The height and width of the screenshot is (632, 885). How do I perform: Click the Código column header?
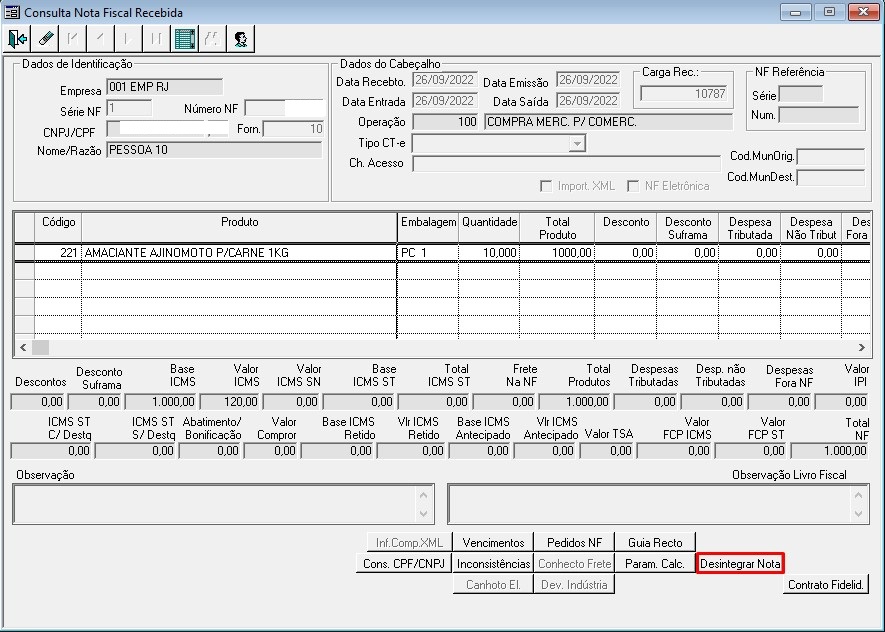(x=58, y=228)
